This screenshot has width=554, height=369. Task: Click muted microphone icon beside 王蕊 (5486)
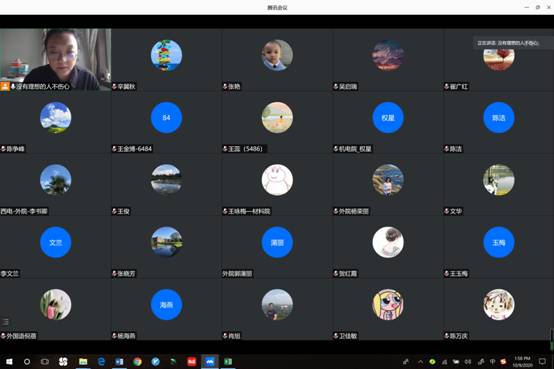point(225,149)
